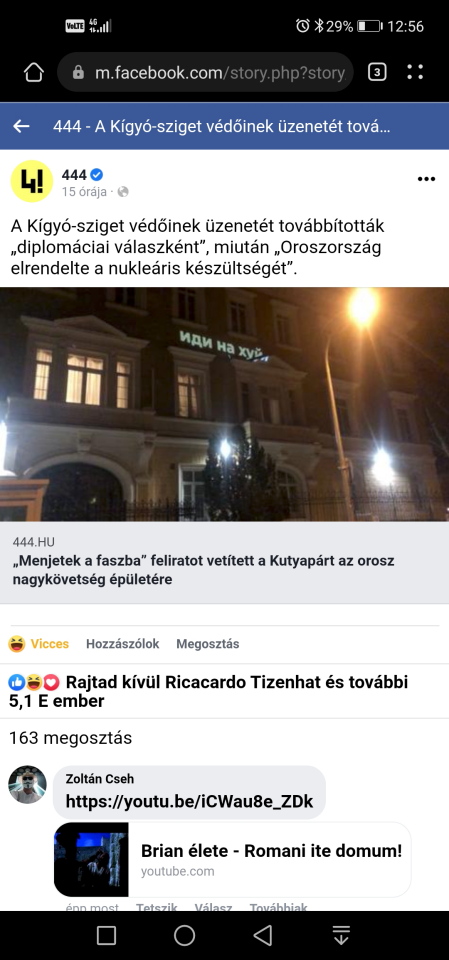Open Brian élete YouTube video preview
This screenshot has height=960, width=449.
(232, 860)
